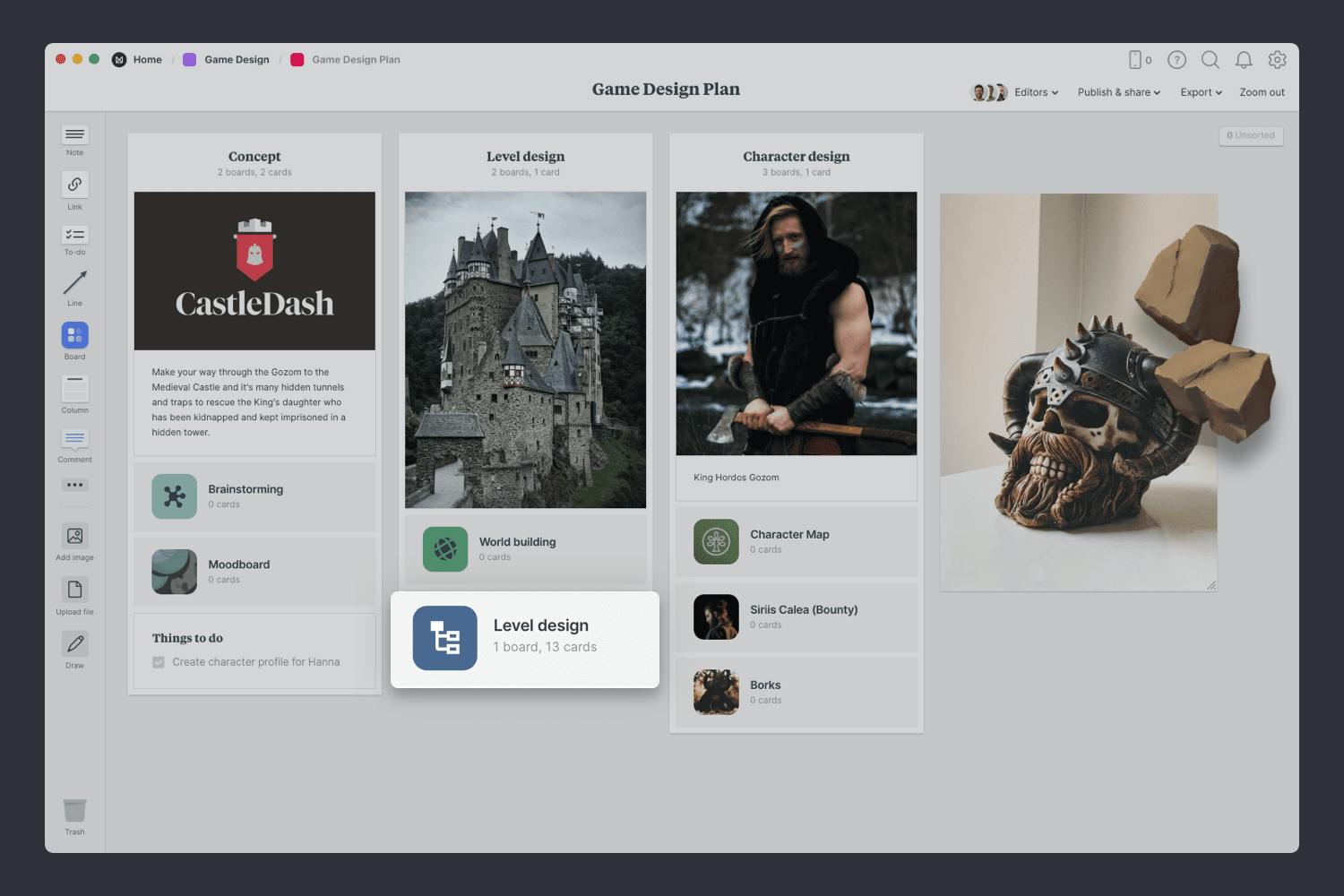Go to Home in breadcrumb

click(x=147, y=60)
